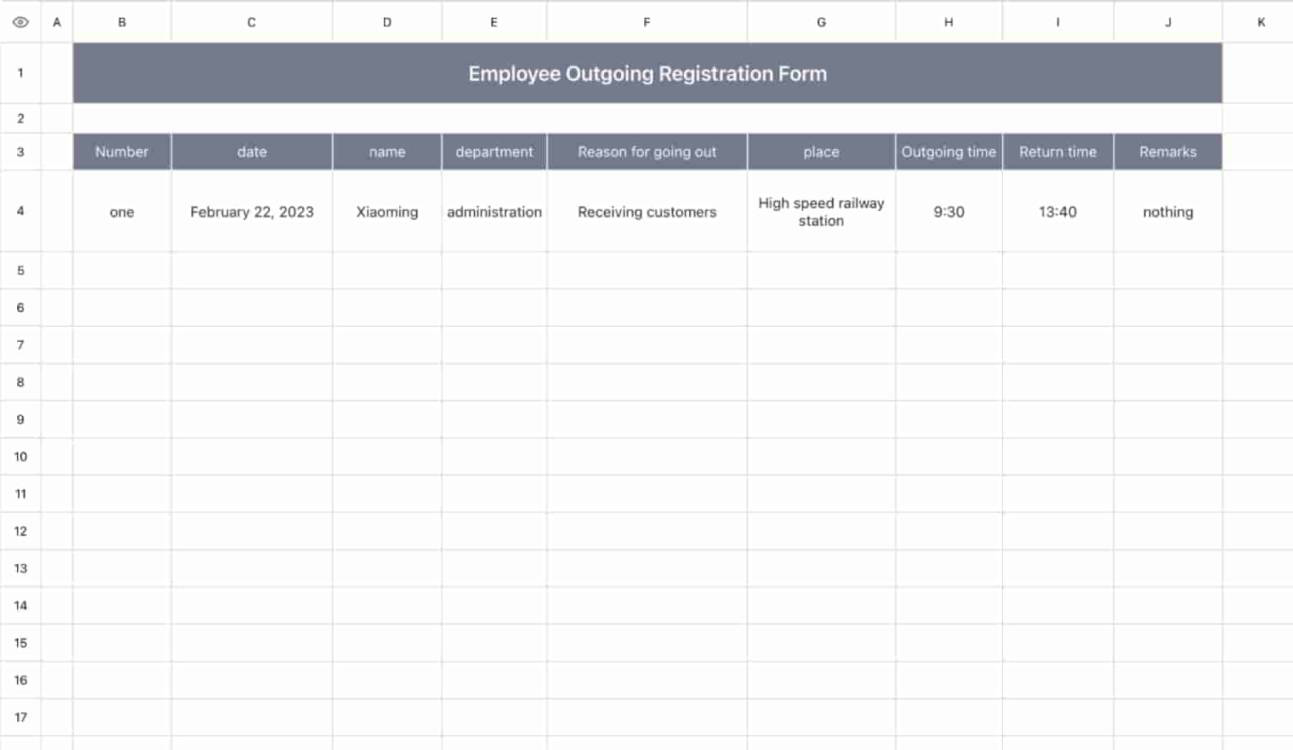The height and width of the screenshot is (750, 1293).
Task: Select the 'February 22, 2023' cell
Action: (x=252, y=211)
